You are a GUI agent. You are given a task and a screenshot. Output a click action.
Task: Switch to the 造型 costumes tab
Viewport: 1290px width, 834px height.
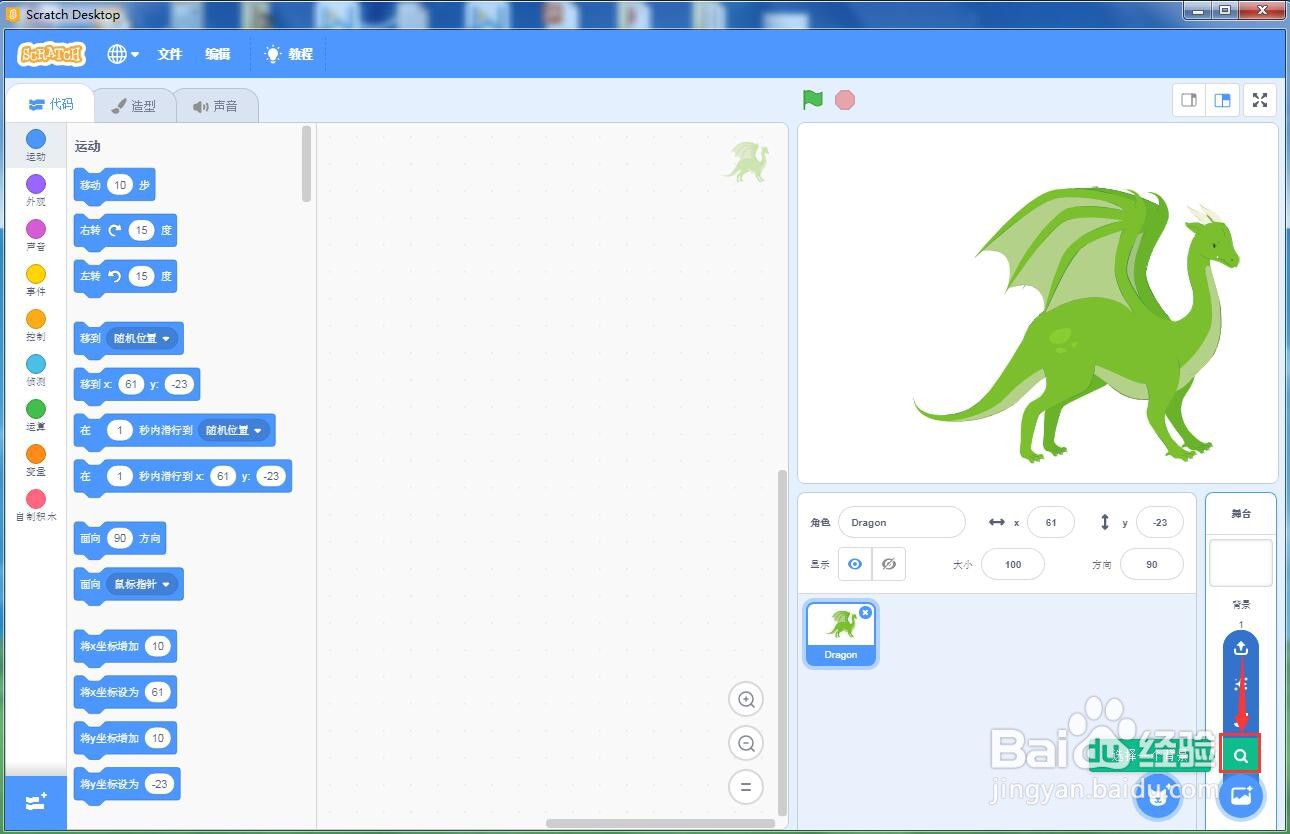pos(133,105)
